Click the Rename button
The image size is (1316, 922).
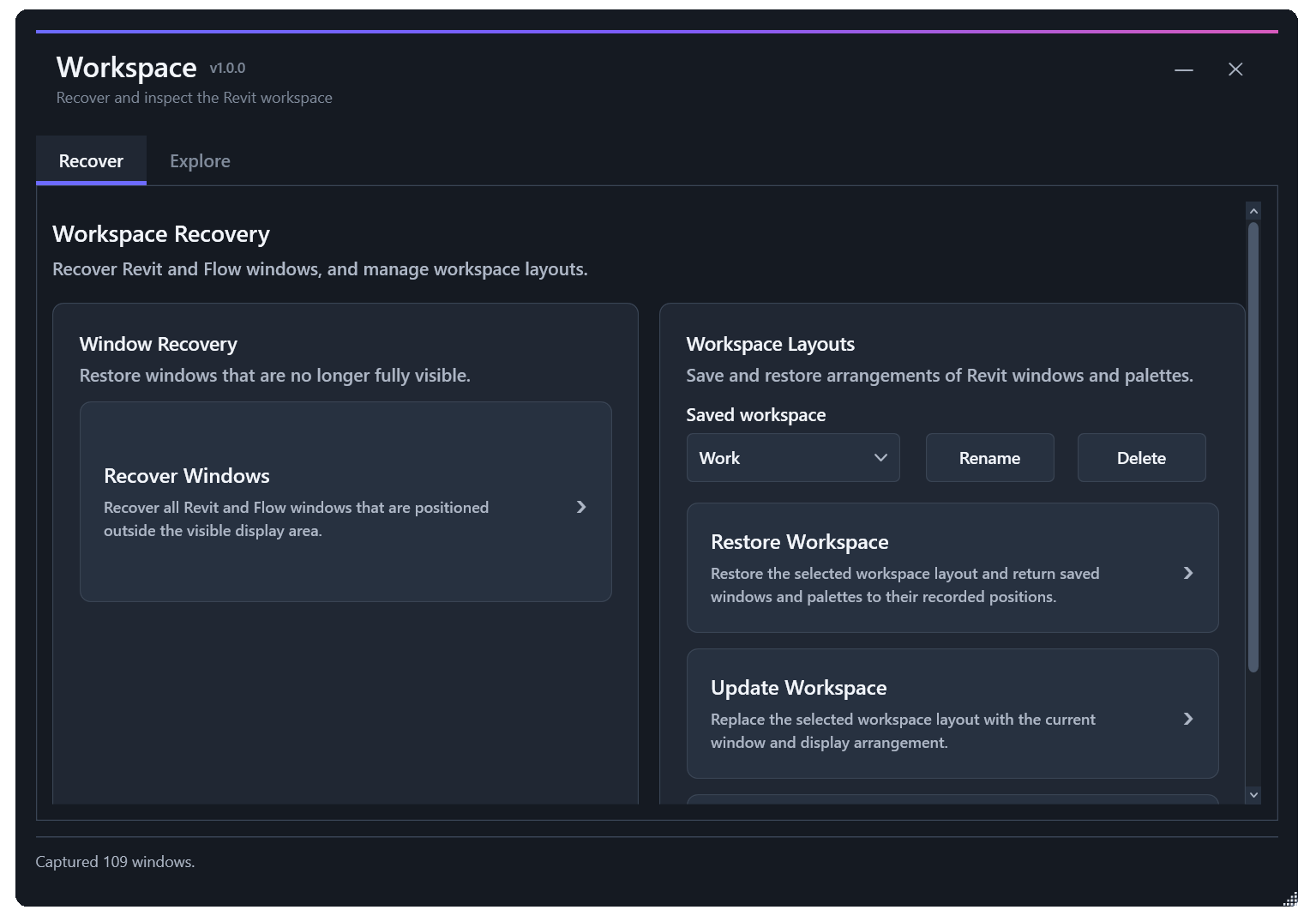(x=989, y=457)
